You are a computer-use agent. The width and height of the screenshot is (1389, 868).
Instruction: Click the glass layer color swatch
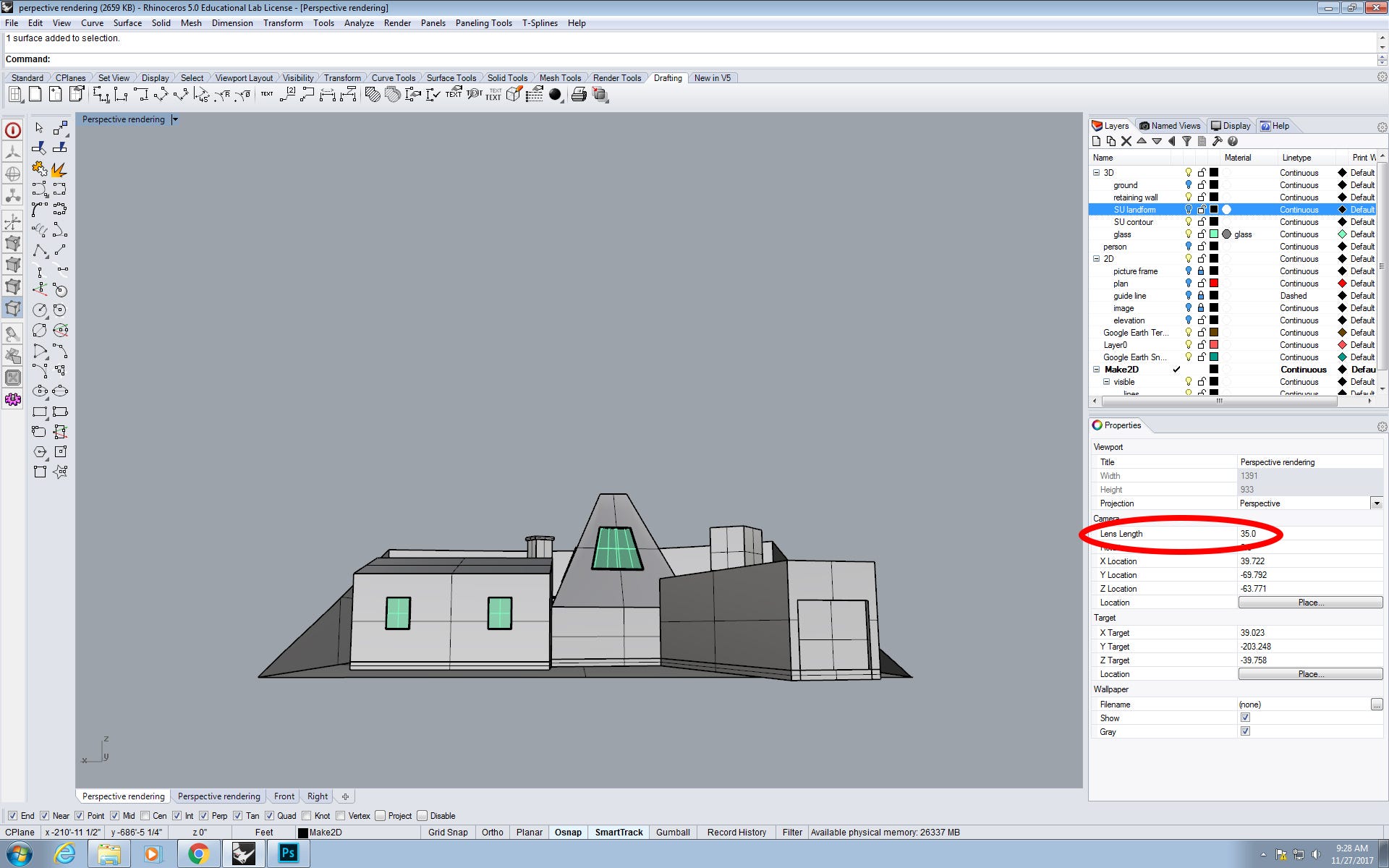[x=1214, y=234]
